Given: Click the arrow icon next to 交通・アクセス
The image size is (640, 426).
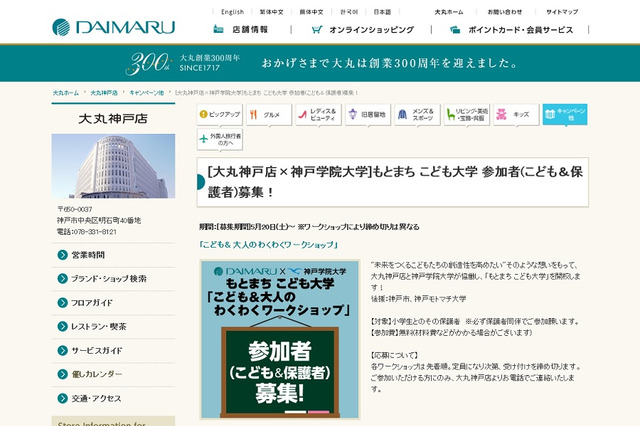Looking at the screenshot, I should point(62,398).
